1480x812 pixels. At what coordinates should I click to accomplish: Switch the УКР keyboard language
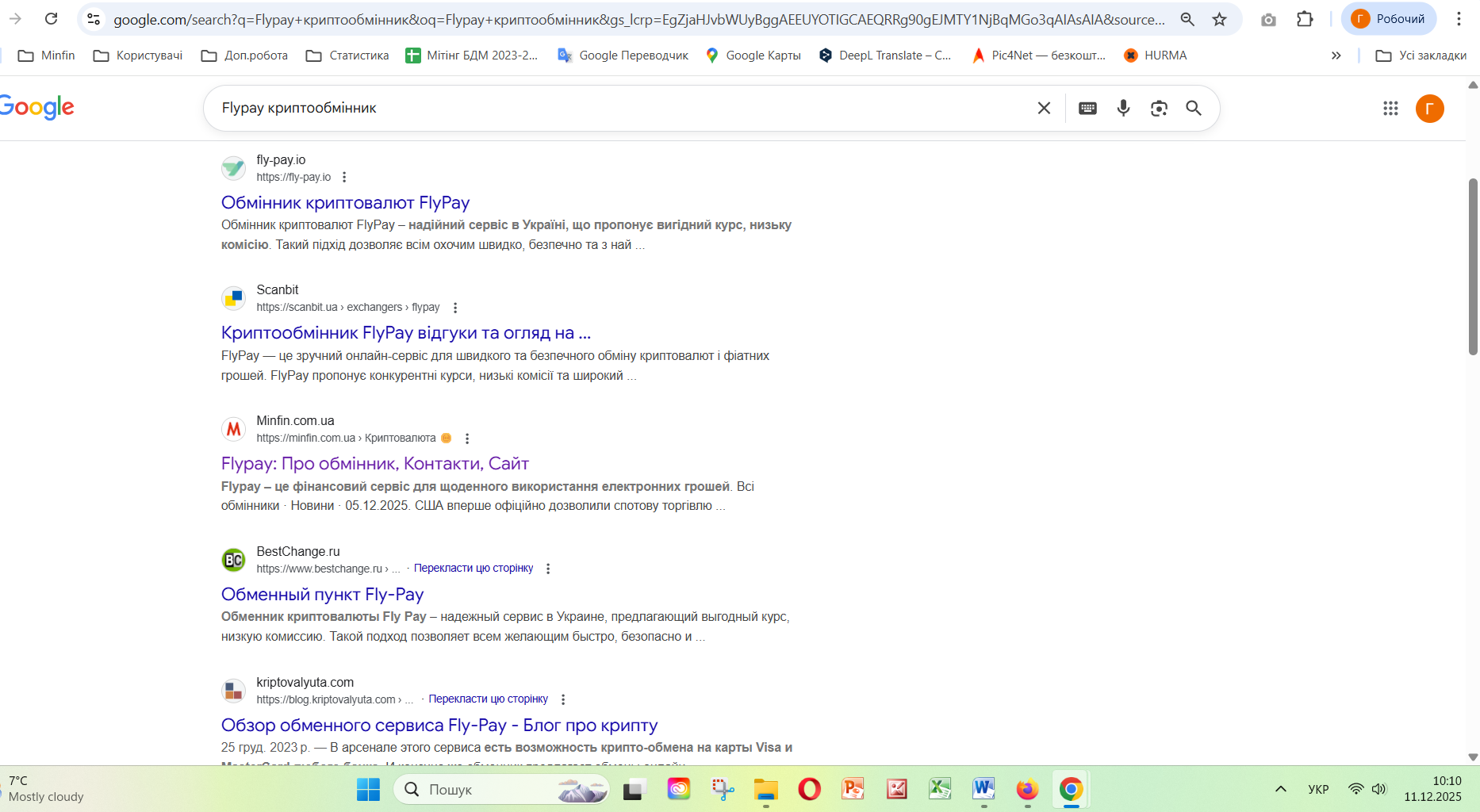click(1318, 789)
